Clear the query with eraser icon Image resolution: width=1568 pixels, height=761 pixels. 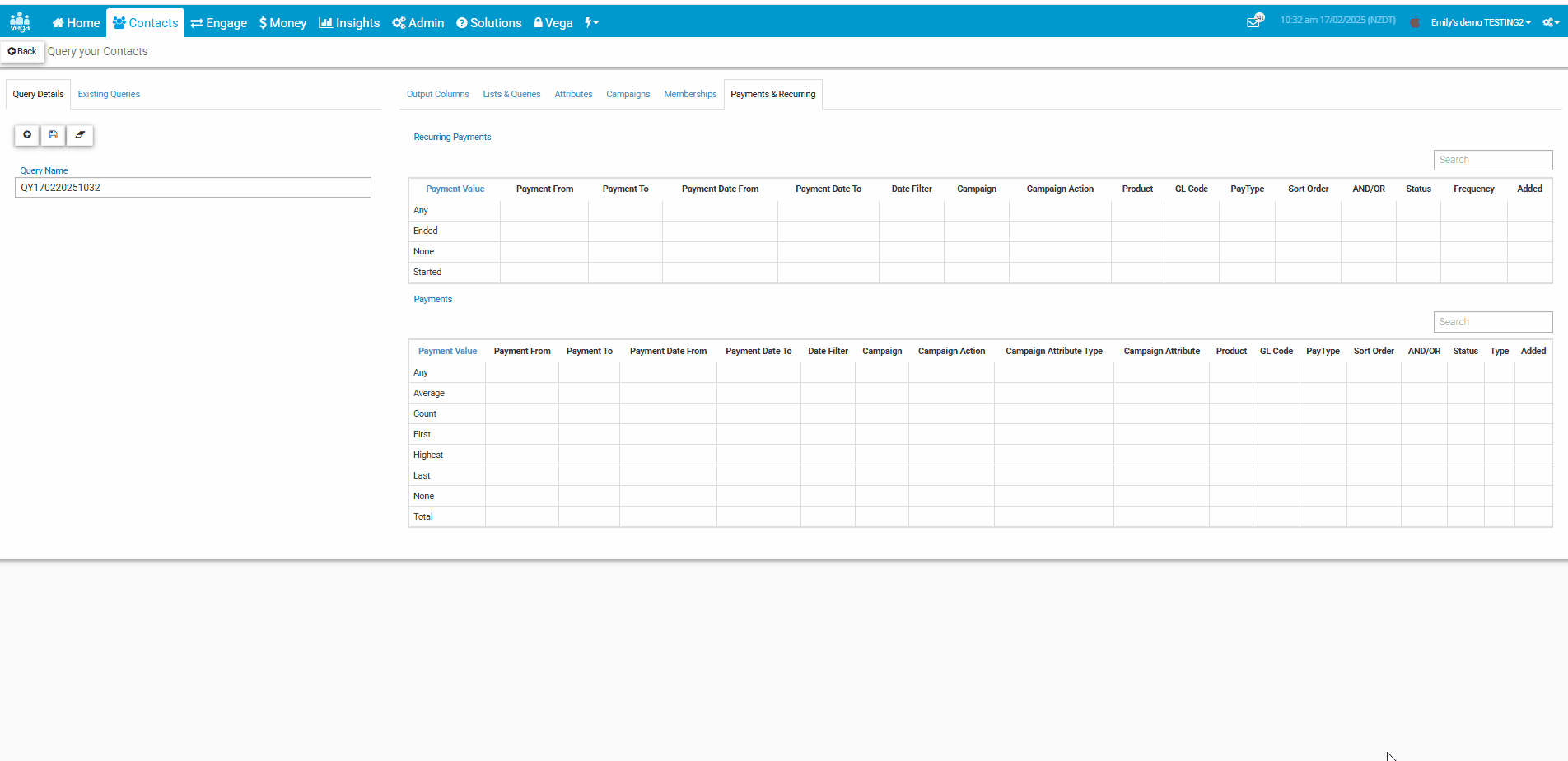tap(80, 135)
